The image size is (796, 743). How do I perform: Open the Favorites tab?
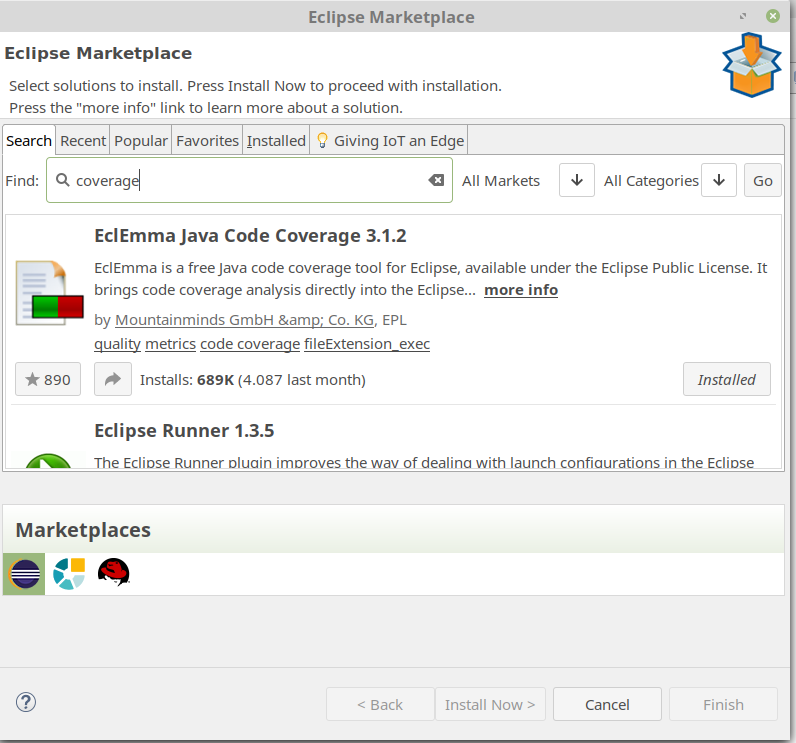point(207,141)
